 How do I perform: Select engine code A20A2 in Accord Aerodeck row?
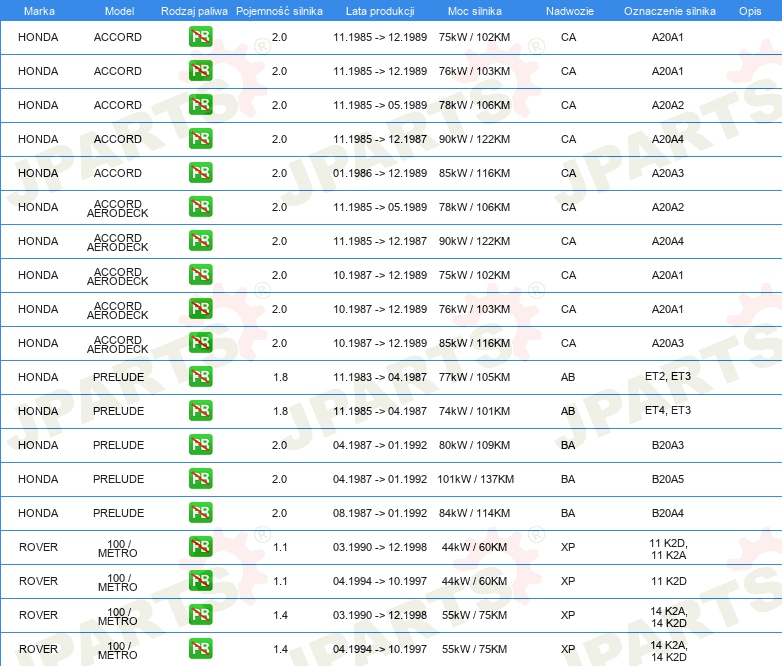click(x=668, y=207)
